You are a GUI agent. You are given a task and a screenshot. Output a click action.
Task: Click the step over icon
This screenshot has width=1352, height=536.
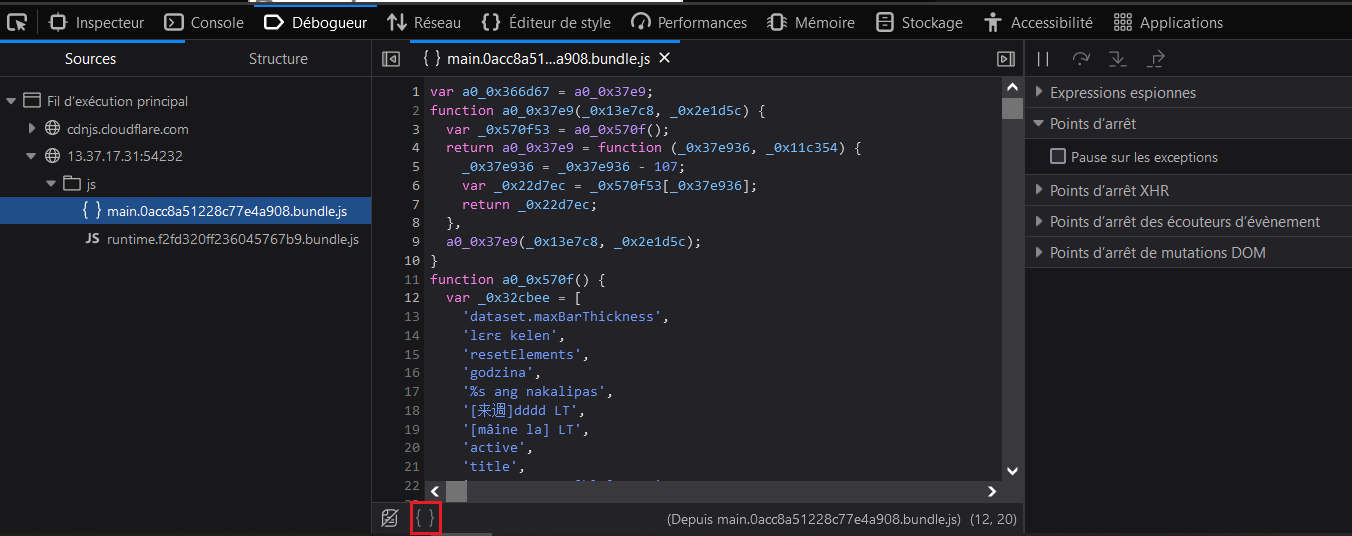1081,59
